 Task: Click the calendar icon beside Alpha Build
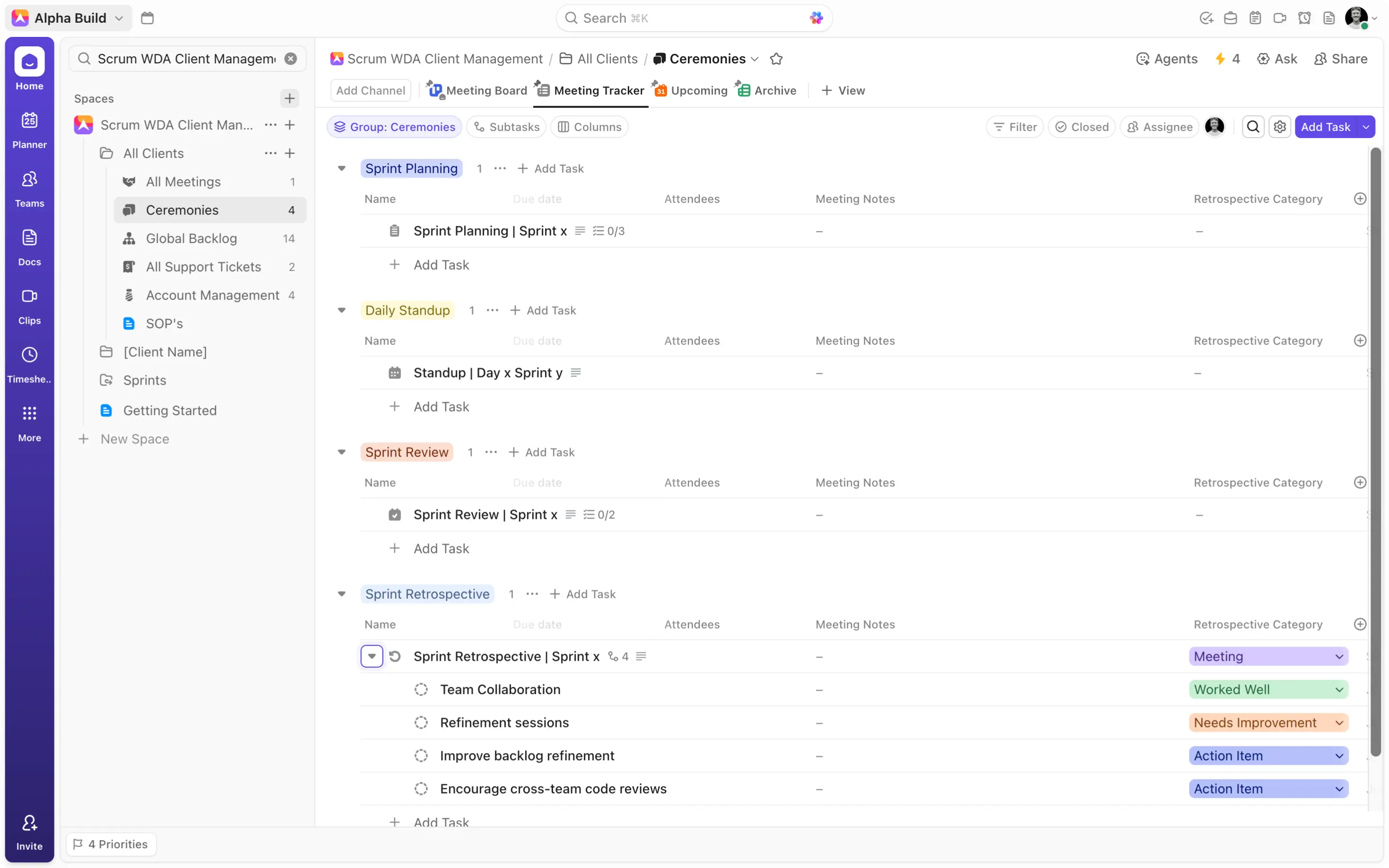pos(147,18)
